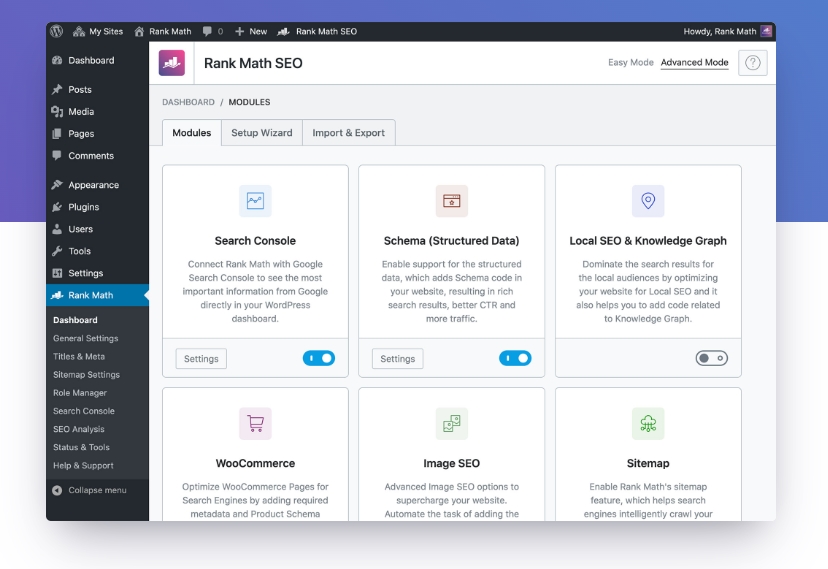Click the Plugins plug icon
The width and height of the screenshot is (828, 569).
point(57,207)
